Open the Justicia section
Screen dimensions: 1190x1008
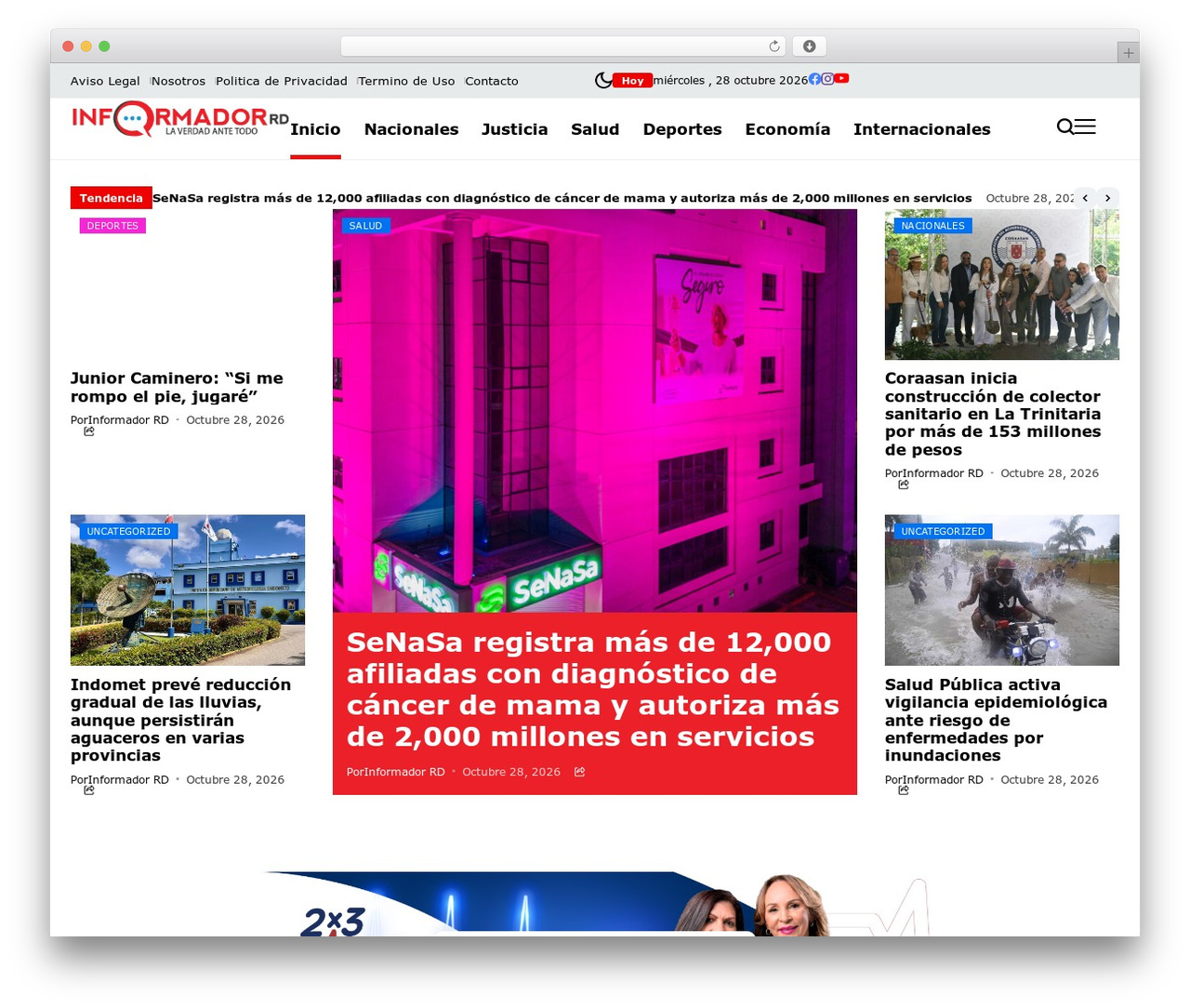[515, 129]
